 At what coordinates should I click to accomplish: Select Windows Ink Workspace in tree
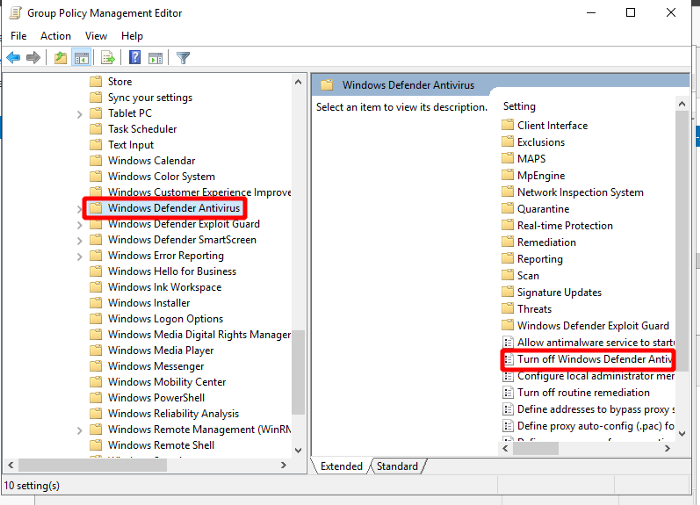(164, 287)
